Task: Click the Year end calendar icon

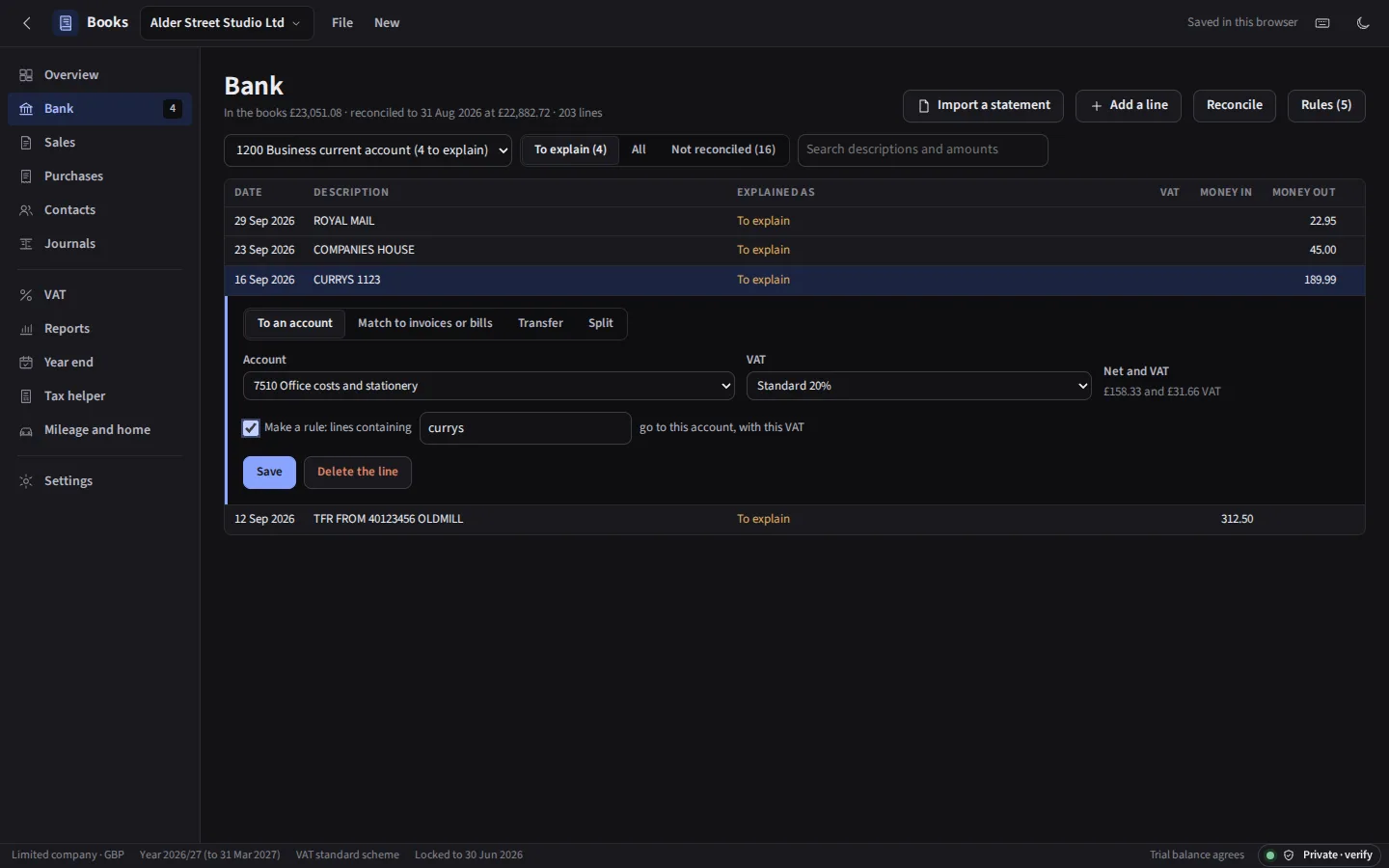Action: point(26,363)
